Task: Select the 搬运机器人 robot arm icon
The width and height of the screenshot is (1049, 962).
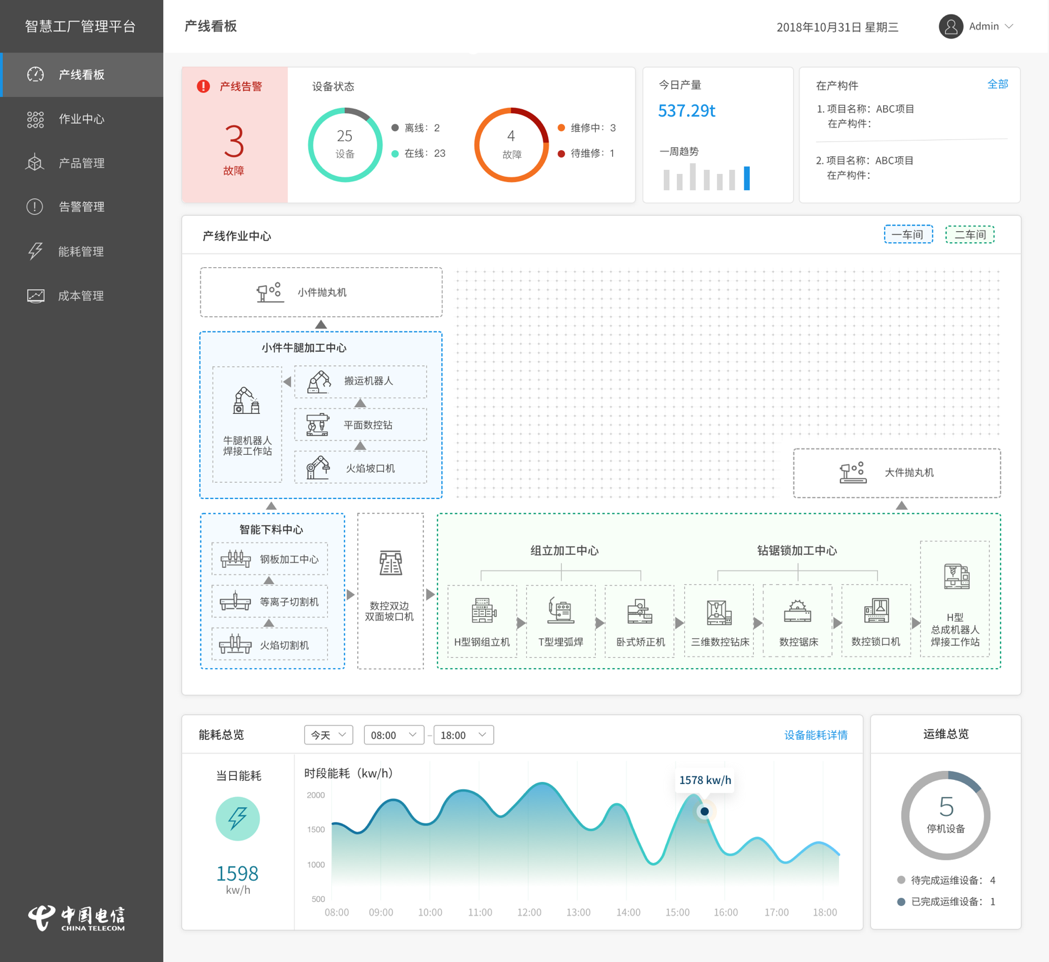Action: click(319, 381)
